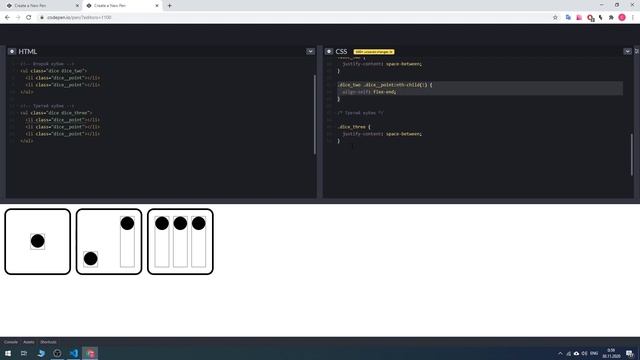The image size is (640, 360).
Task: Switch to Visual Studio Code on taskbar
Action: tap(74, 353)
